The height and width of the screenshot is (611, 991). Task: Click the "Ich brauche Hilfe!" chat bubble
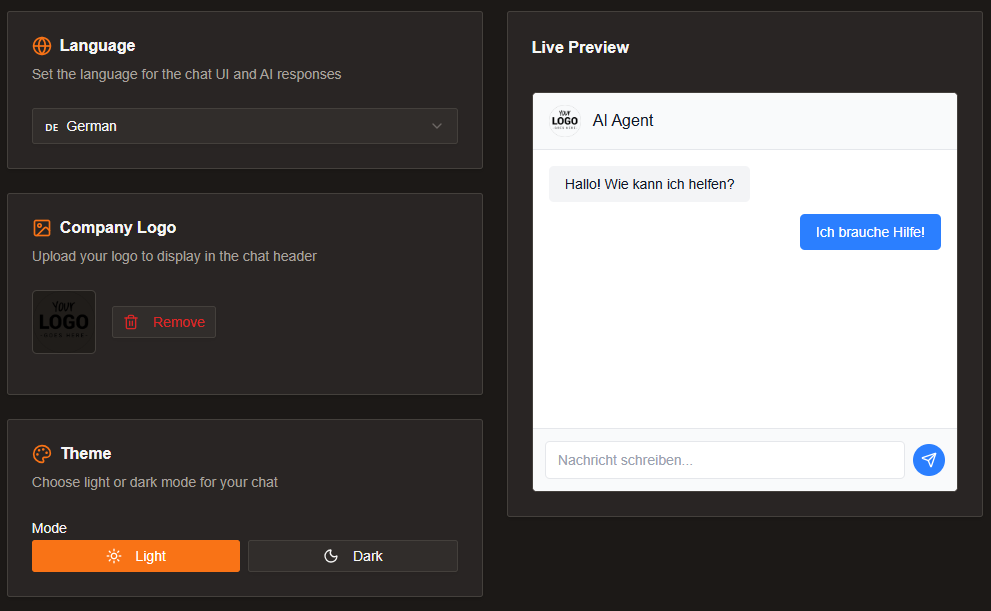[x=870, y=232]
